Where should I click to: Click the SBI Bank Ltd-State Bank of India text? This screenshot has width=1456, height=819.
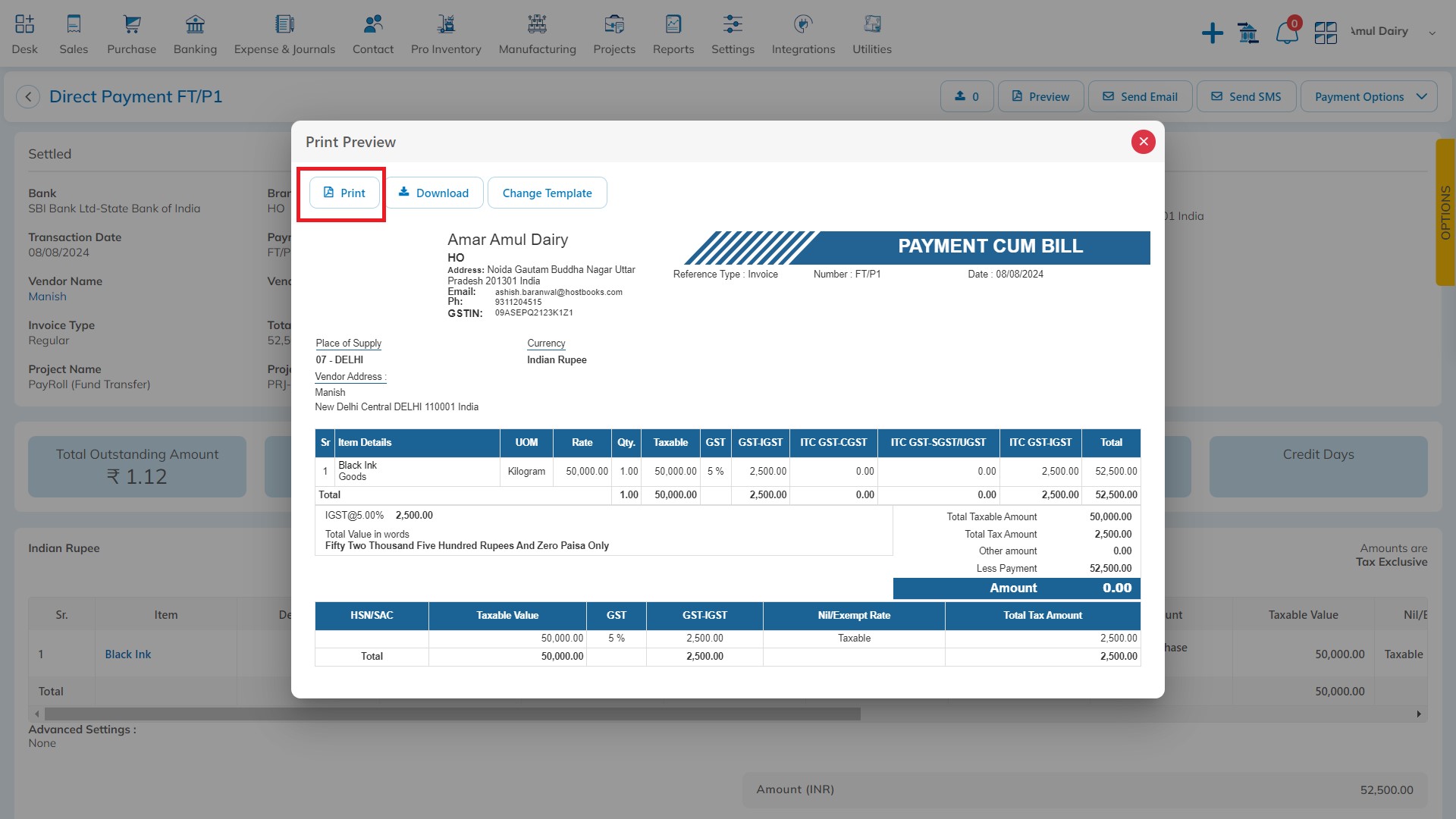[114, 209]
